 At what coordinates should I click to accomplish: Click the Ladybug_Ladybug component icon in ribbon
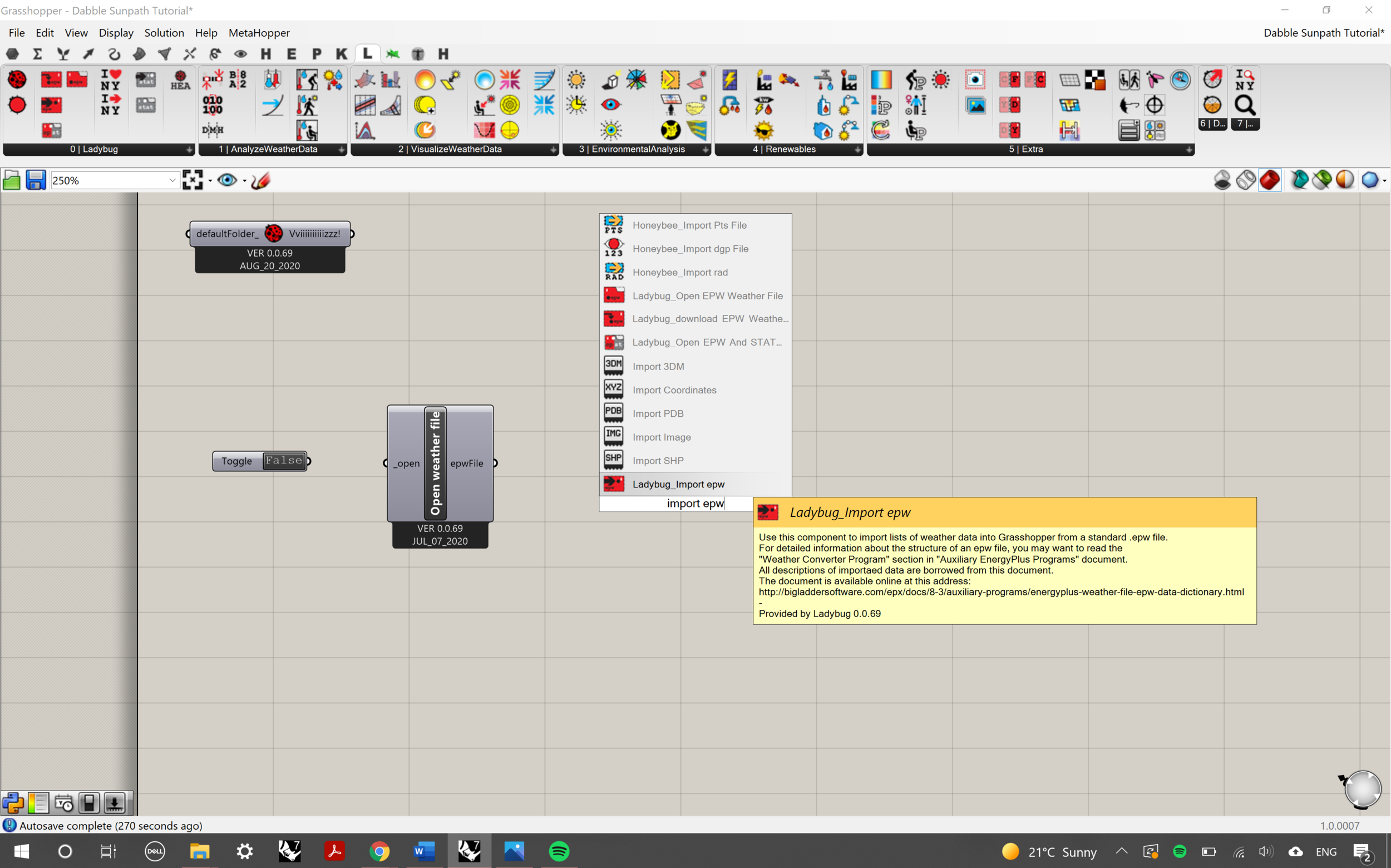click(17, 79)
